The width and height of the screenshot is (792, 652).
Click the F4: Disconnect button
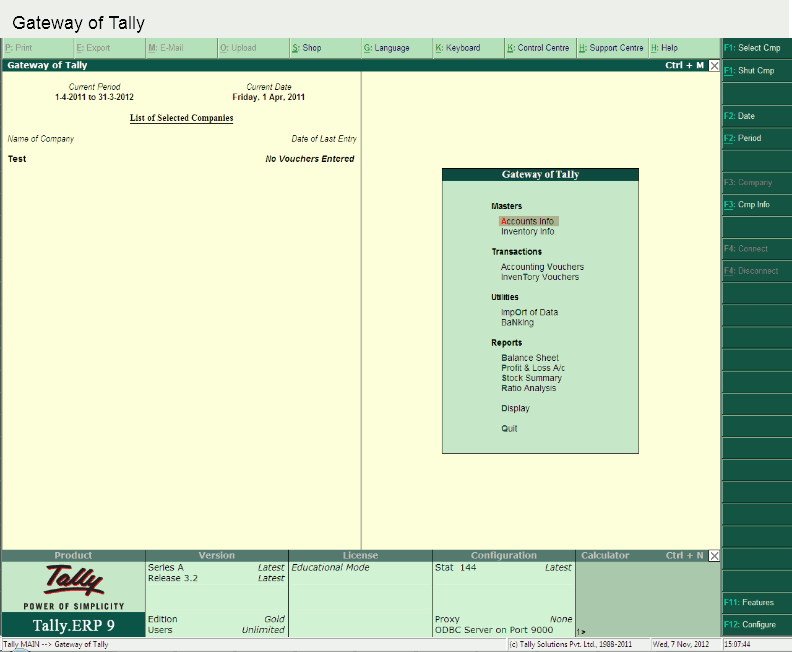click(x=757, y=271)
